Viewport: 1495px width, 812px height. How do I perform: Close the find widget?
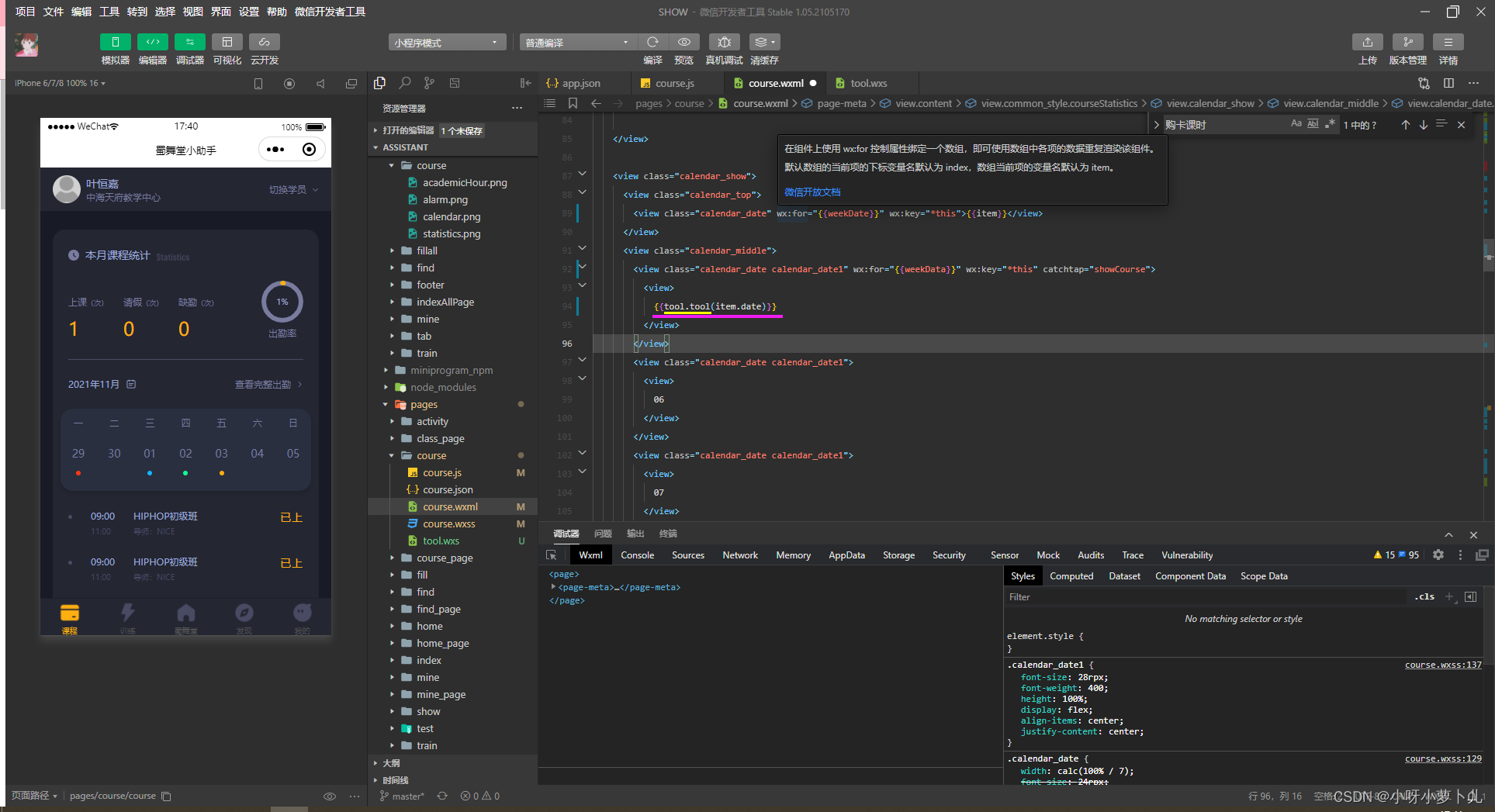click(1461, 125)
